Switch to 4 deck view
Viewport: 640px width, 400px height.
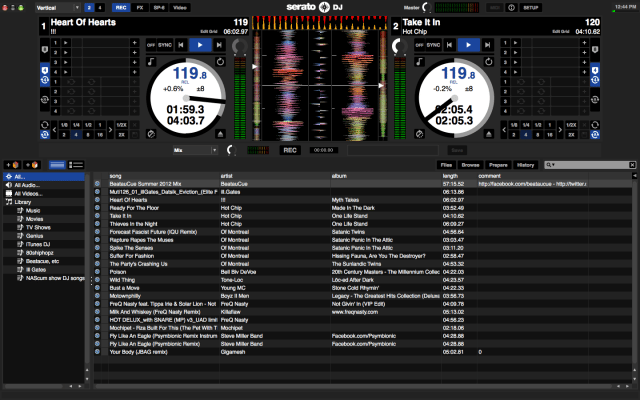tap(100, 7)
